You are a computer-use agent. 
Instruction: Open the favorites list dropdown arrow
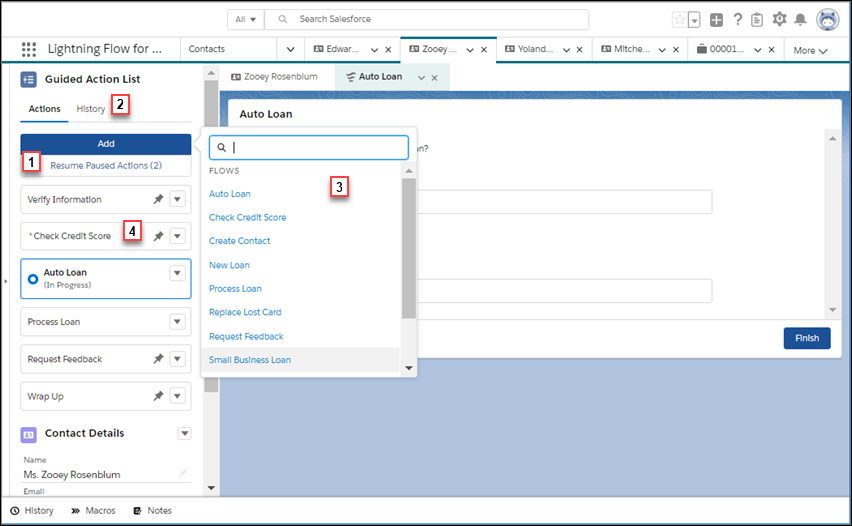[x=694, y=20]
